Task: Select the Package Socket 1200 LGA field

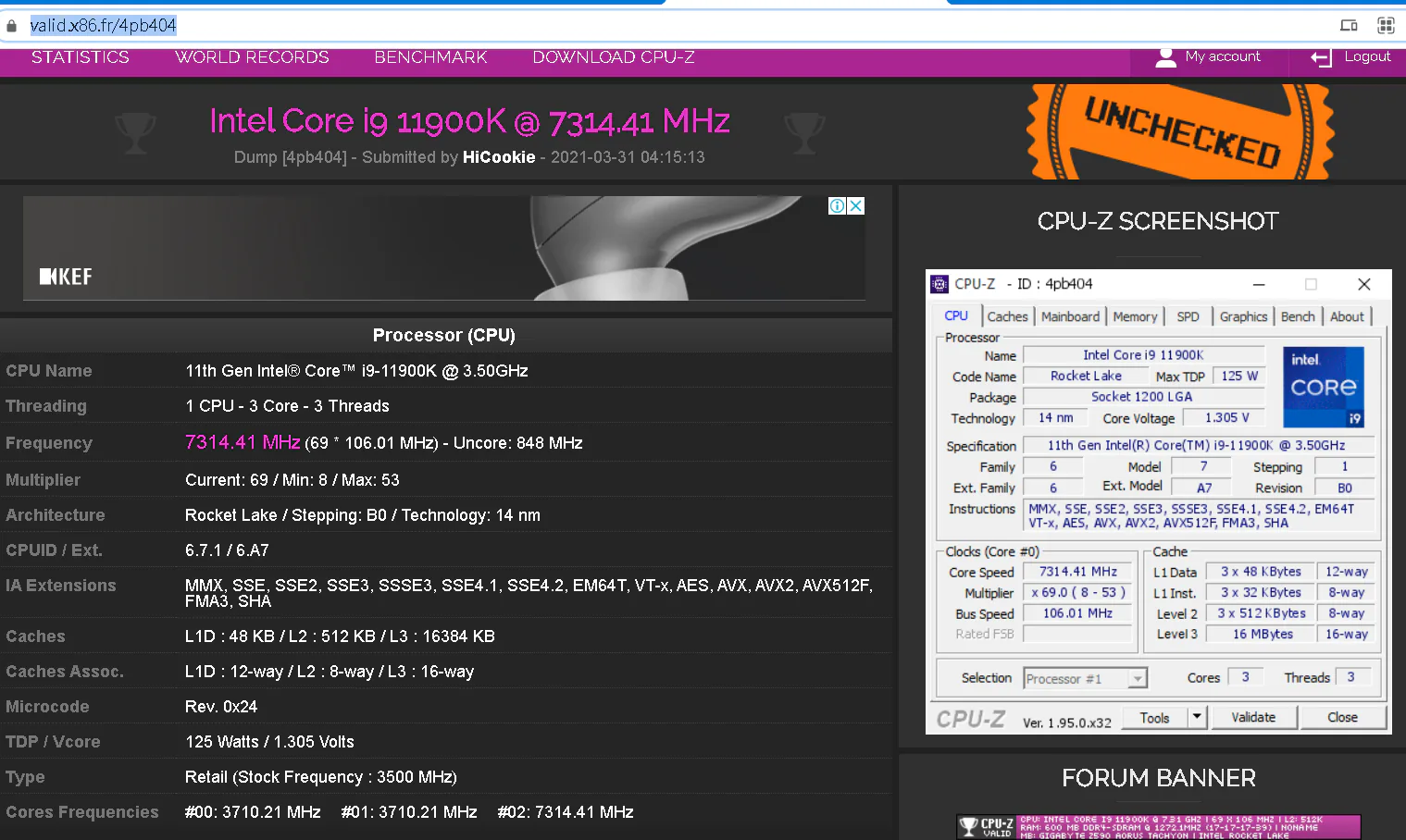Action: tap(1142, 396)
